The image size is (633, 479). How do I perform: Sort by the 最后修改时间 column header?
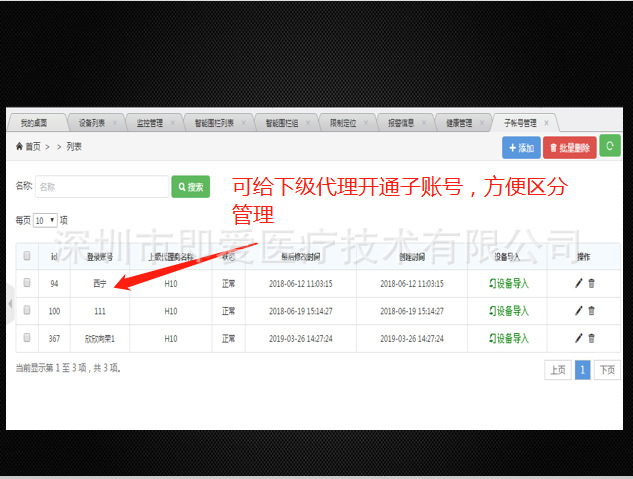301,257
